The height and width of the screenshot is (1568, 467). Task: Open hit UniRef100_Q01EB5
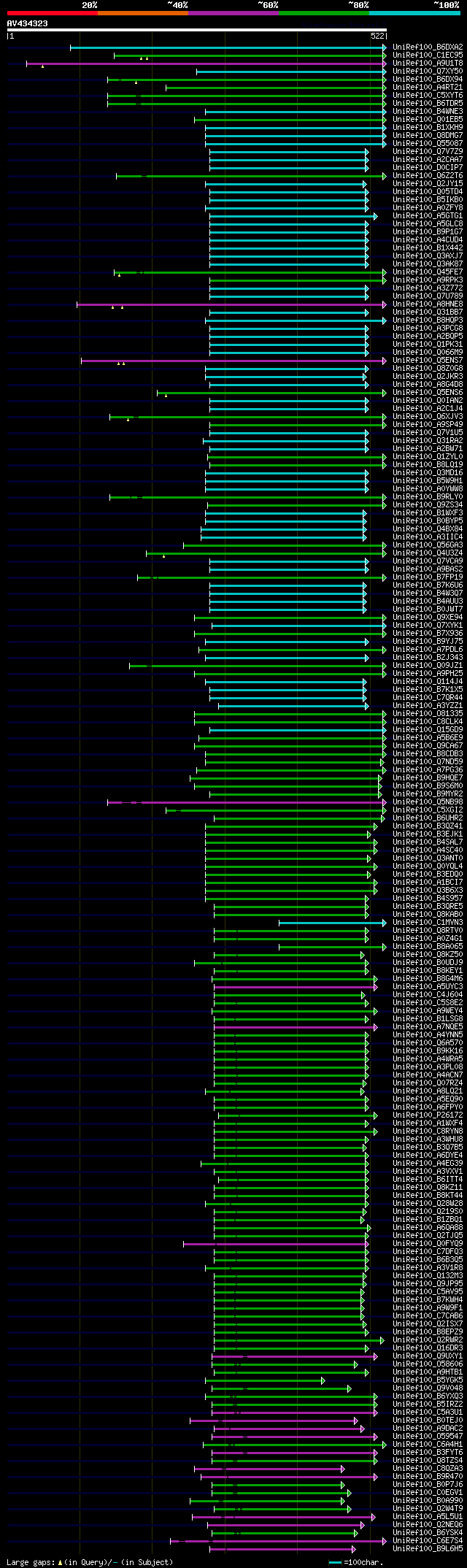coord(428,120)
